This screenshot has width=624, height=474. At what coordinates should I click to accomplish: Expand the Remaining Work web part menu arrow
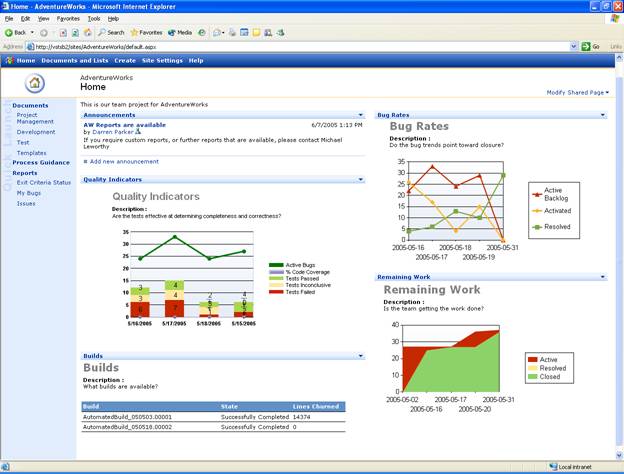[603, 277]
